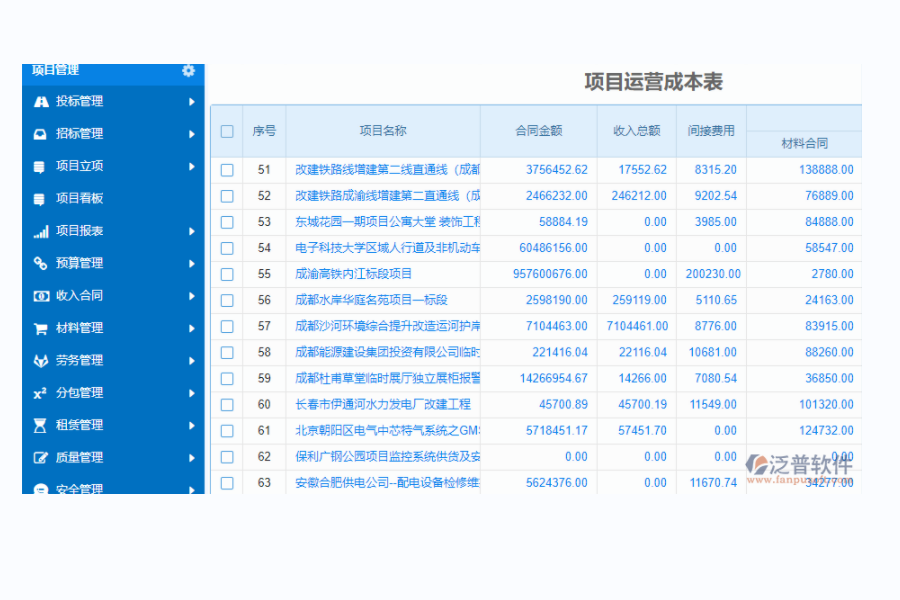Click the 预算管理 key icon
The height and width of the screenshot is (600, 900).
point(39,263)
